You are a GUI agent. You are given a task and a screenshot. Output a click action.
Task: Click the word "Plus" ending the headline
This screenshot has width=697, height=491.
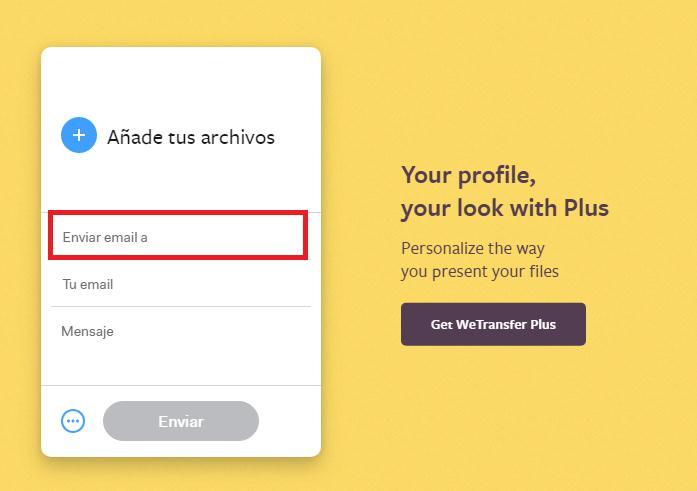(x=586, y=208)
